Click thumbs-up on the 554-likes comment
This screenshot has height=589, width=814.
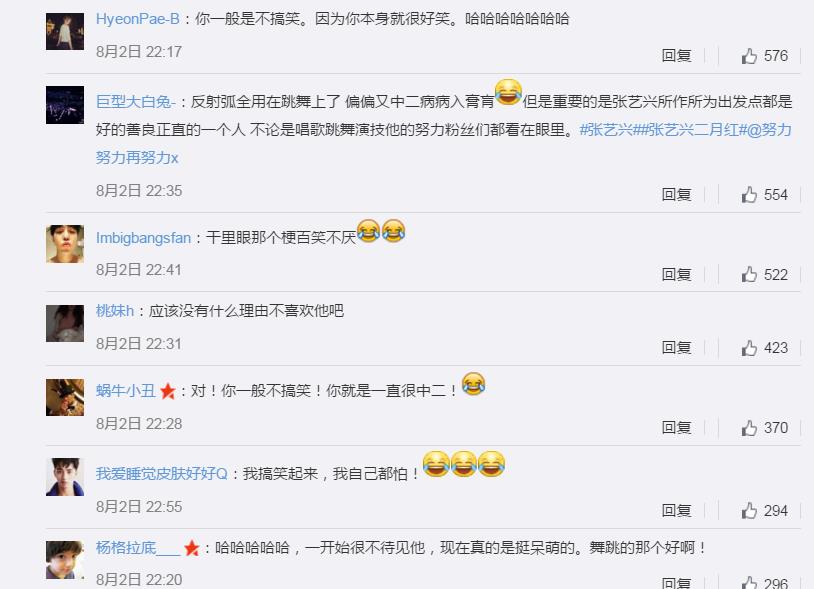point(749,195)
